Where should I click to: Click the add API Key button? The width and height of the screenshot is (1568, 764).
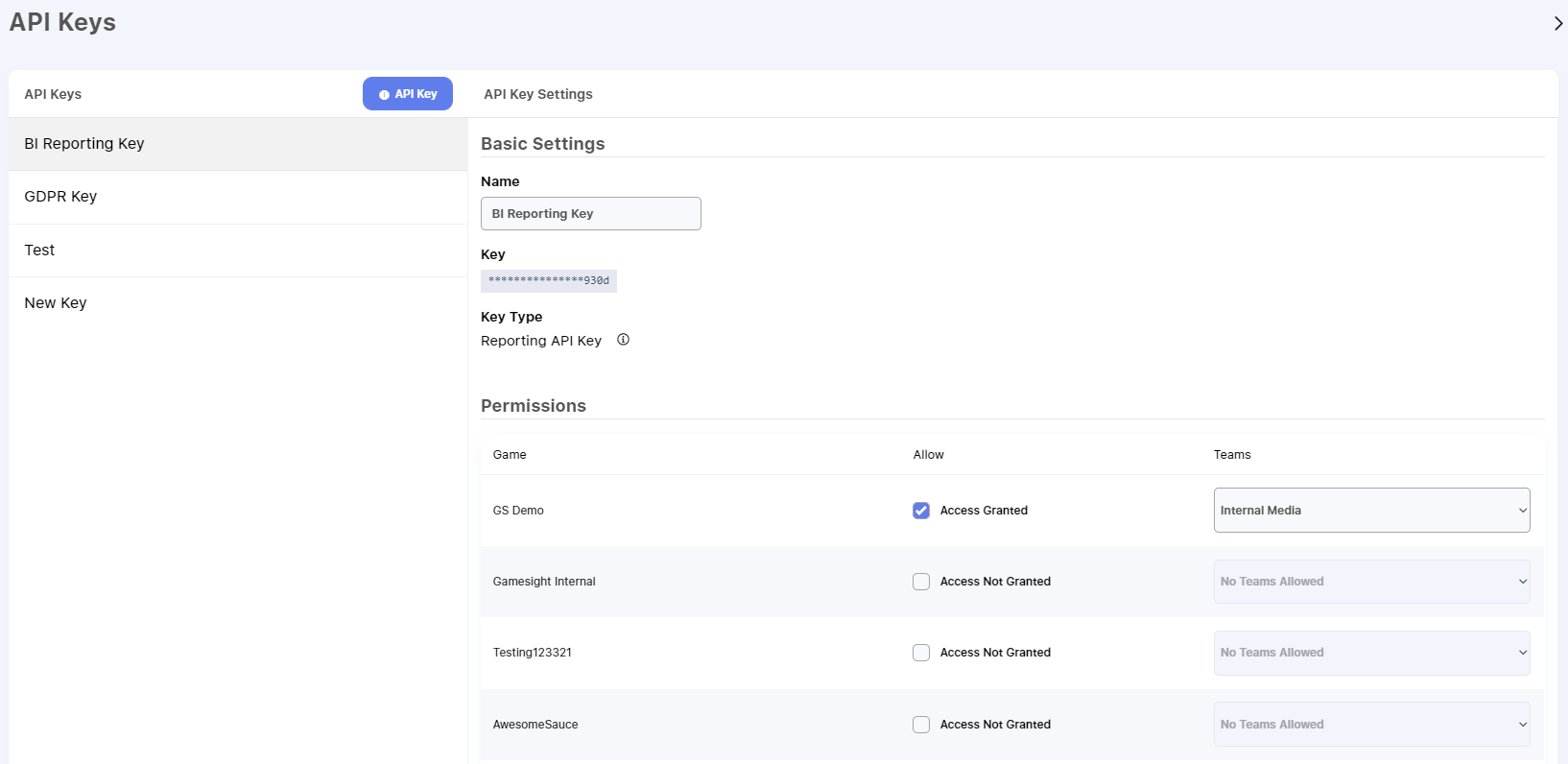click(x=408, y=94)
